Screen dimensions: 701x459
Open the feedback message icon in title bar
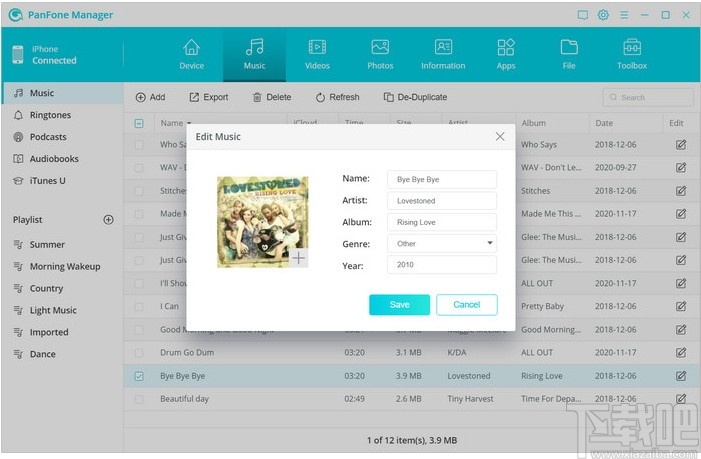click(x=583, y=15)
